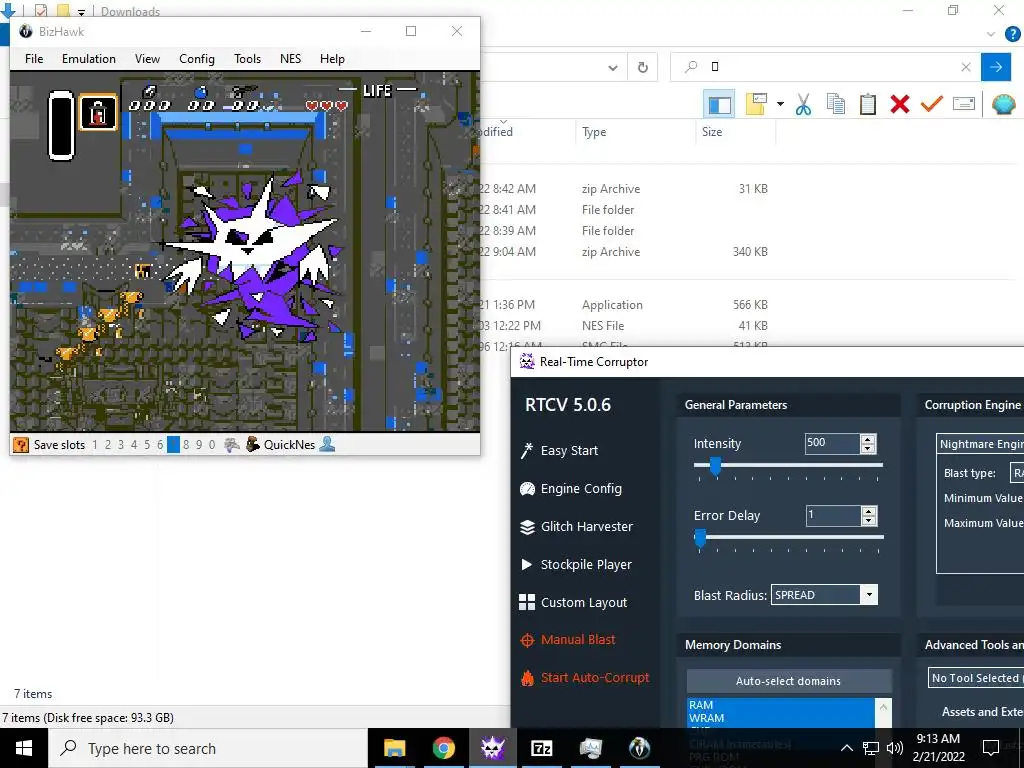The image size is (1024, 768).
Task: Click the Intensity value field showing 500
Action: click(832, 443)
